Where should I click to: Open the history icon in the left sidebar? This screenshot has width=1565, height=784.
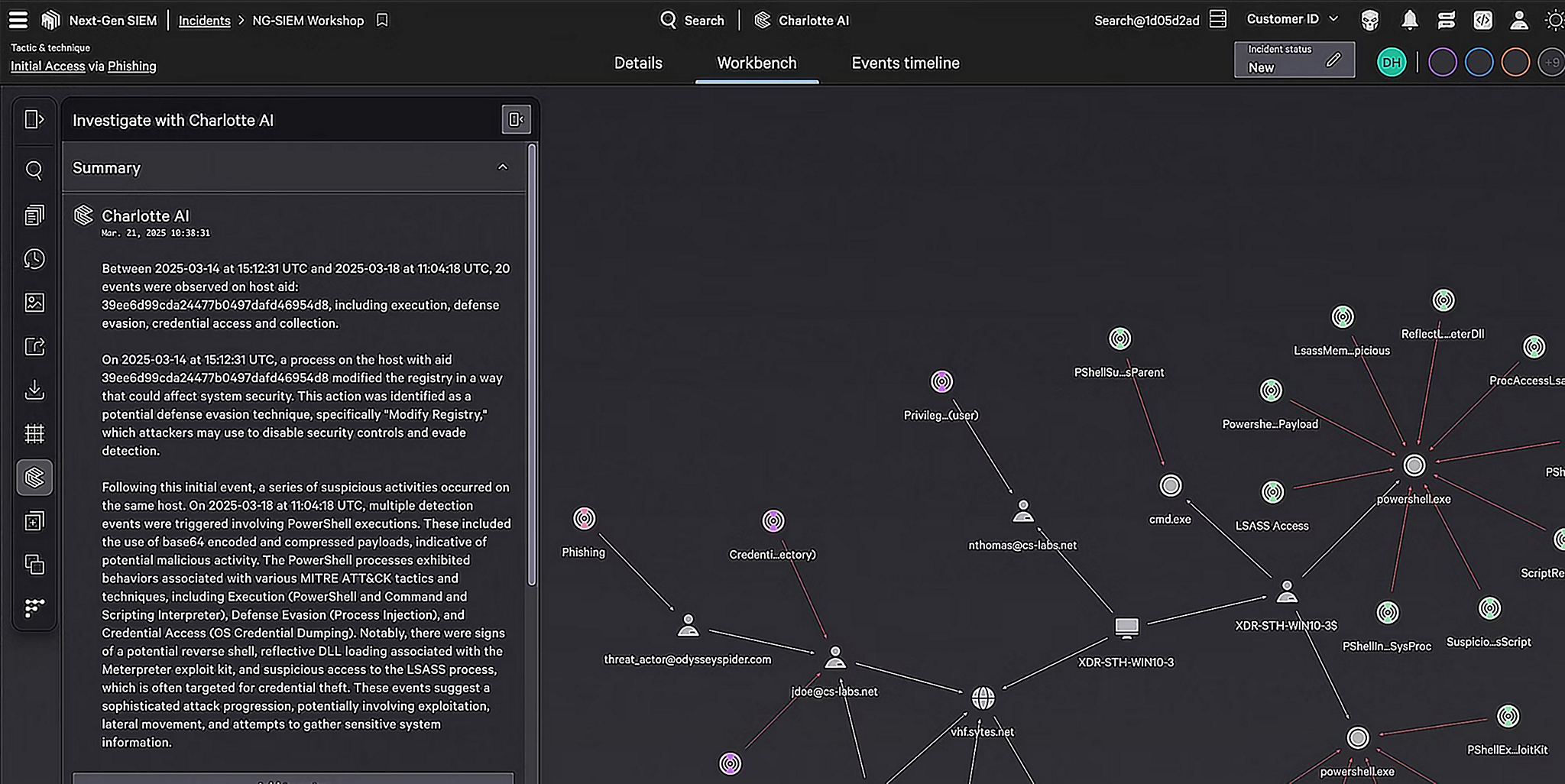click(x=34, y=258)
